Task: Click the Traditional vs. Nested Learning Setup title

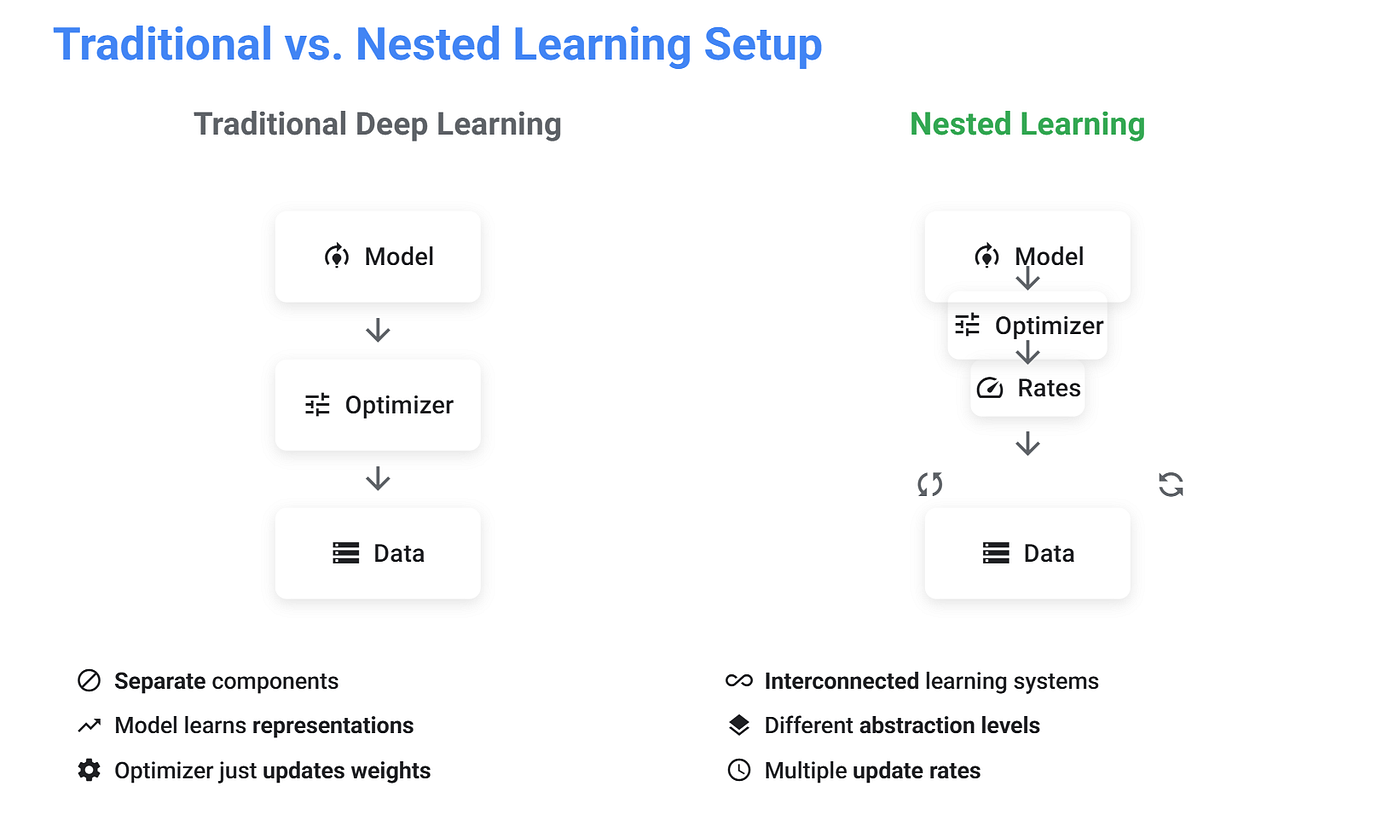Action: point(437,45)
